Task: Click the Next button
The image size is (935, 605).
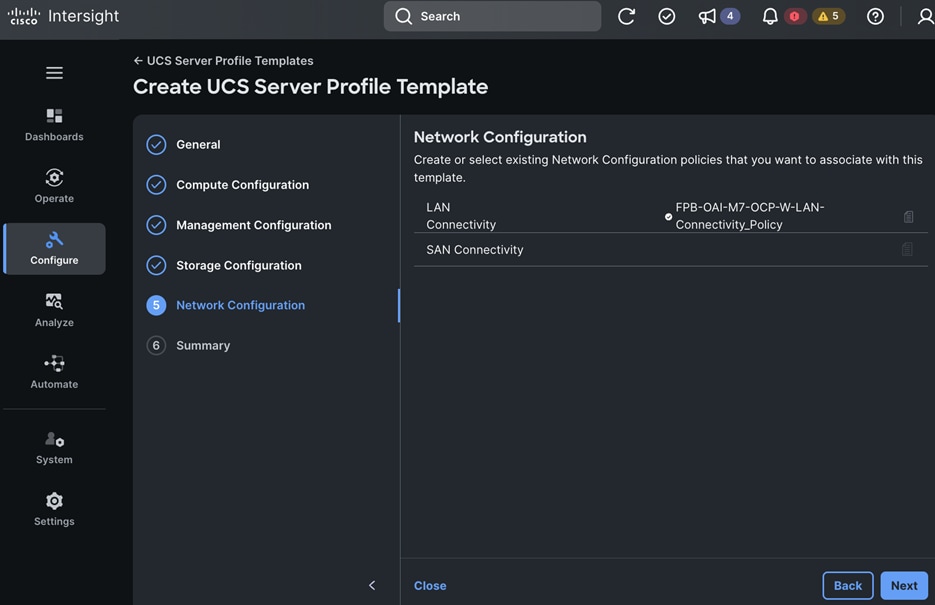Action: (x=904, y=585)
